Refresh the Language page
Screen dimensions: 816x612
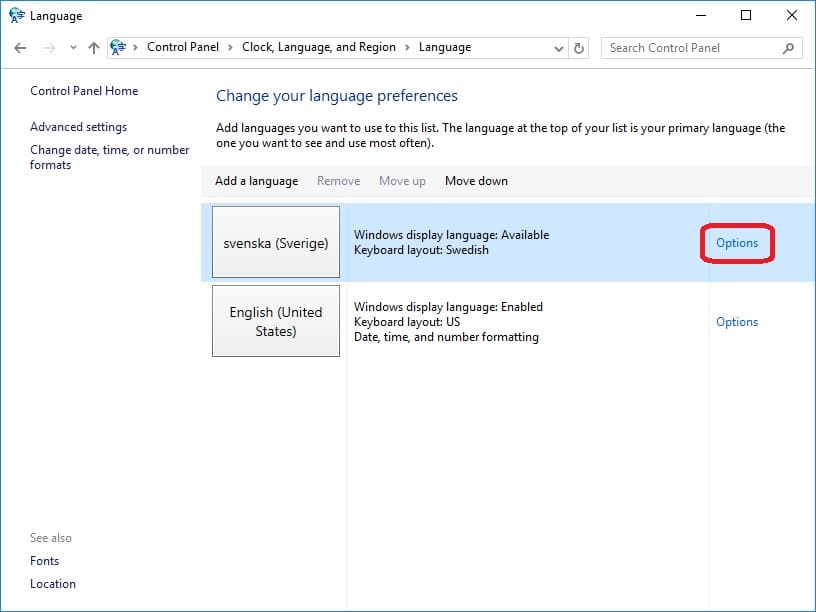(580, 47)
